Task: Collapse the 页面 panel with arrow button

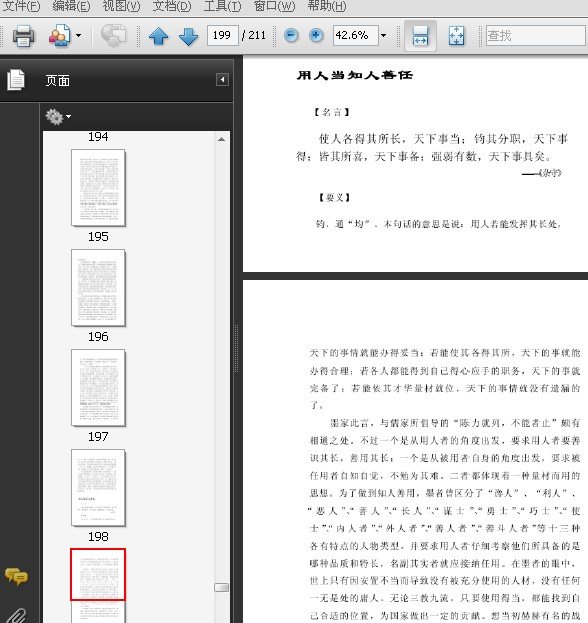Action: pos(222,80)
